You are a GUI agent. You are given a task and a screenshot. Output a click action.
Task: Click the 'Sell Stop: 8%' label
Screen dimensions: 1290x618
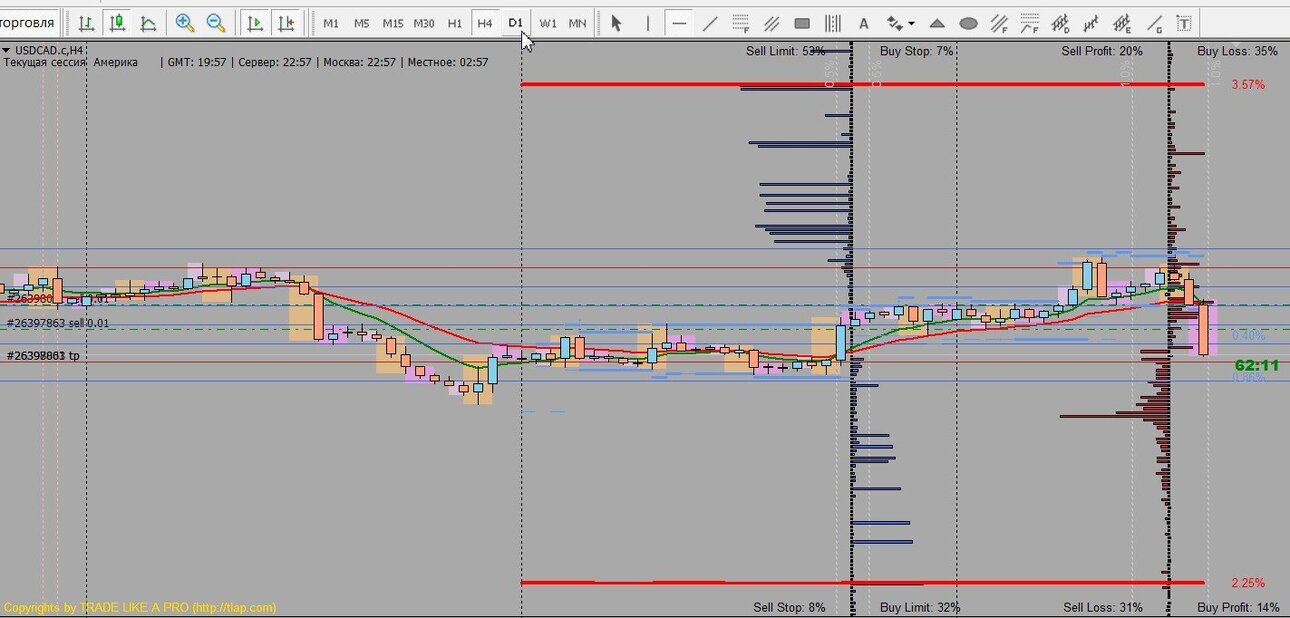tap(789, 607)
